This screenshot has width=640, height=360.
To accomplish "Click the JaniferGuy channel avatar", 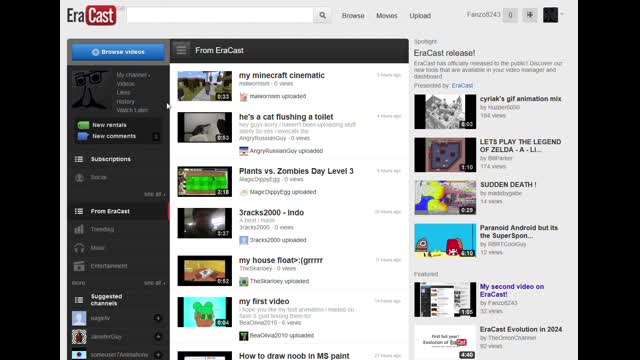I will tap(79, 337).
